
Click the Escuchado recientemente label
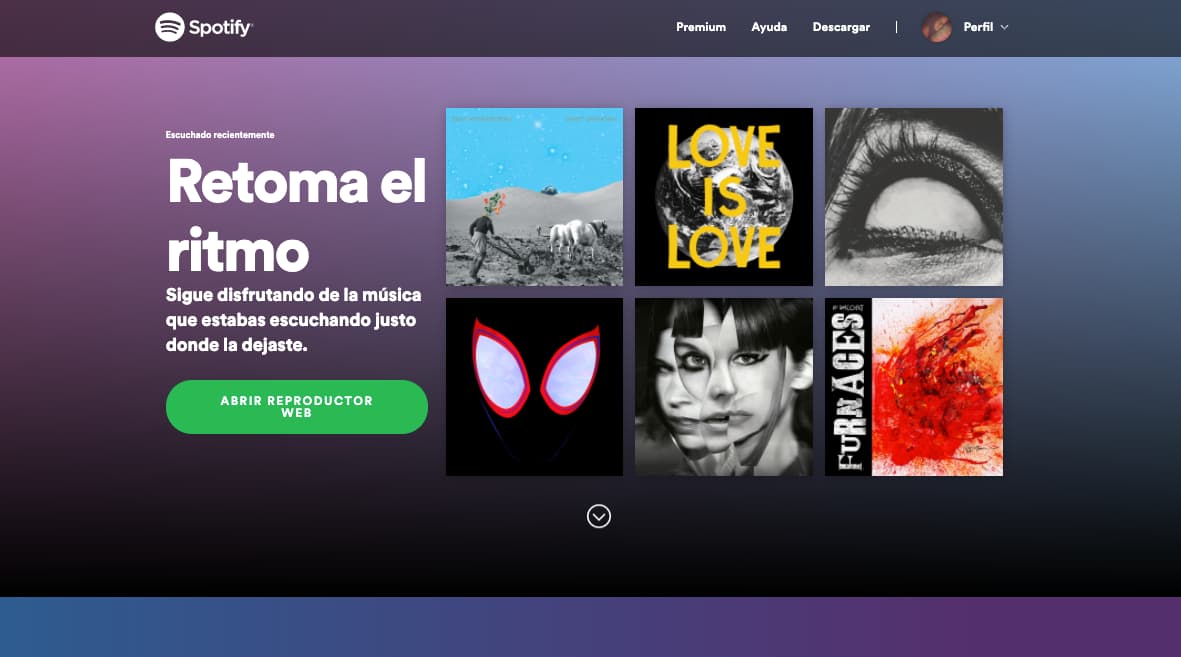click(220, 135)
